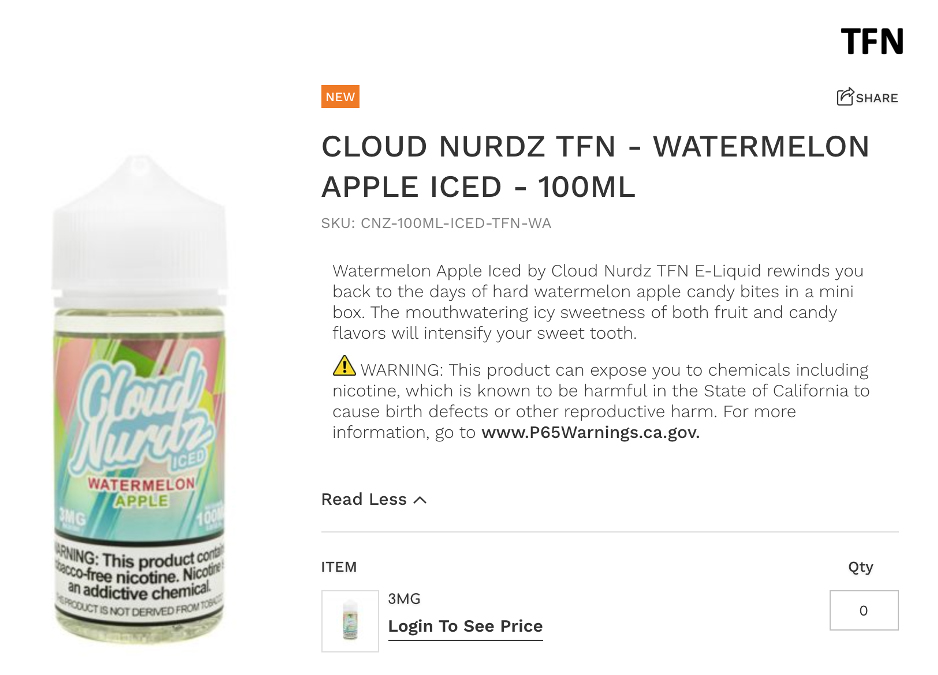Click the Read Less chevron arrow

pos(420,500)
